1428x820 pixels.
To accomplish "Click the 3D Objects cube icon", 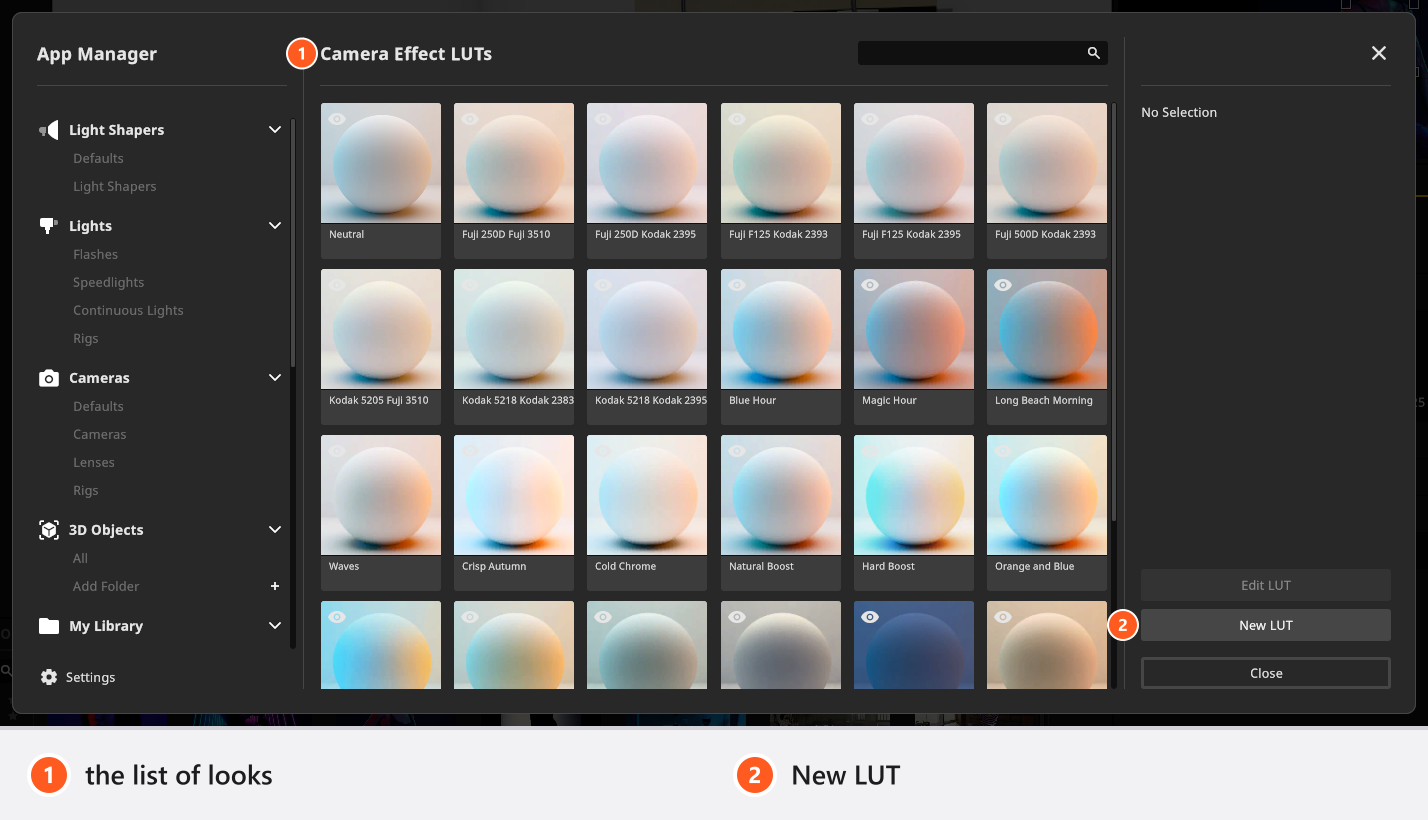I will tap(49, 530).
